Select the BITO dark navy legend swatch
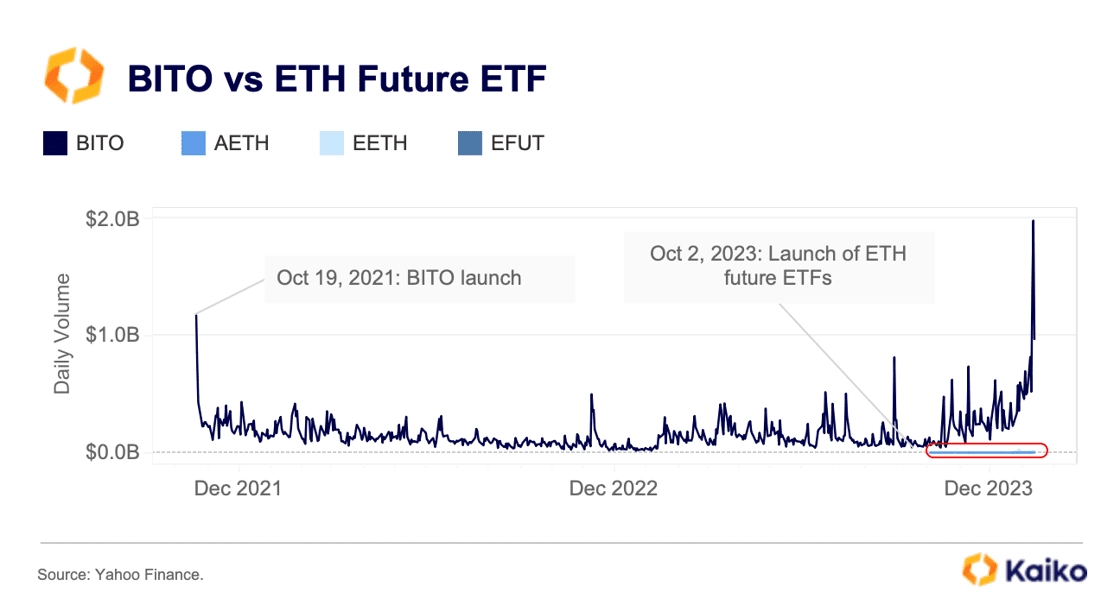Viewport: 1120px width, 611px height. [x=55, y=143]
